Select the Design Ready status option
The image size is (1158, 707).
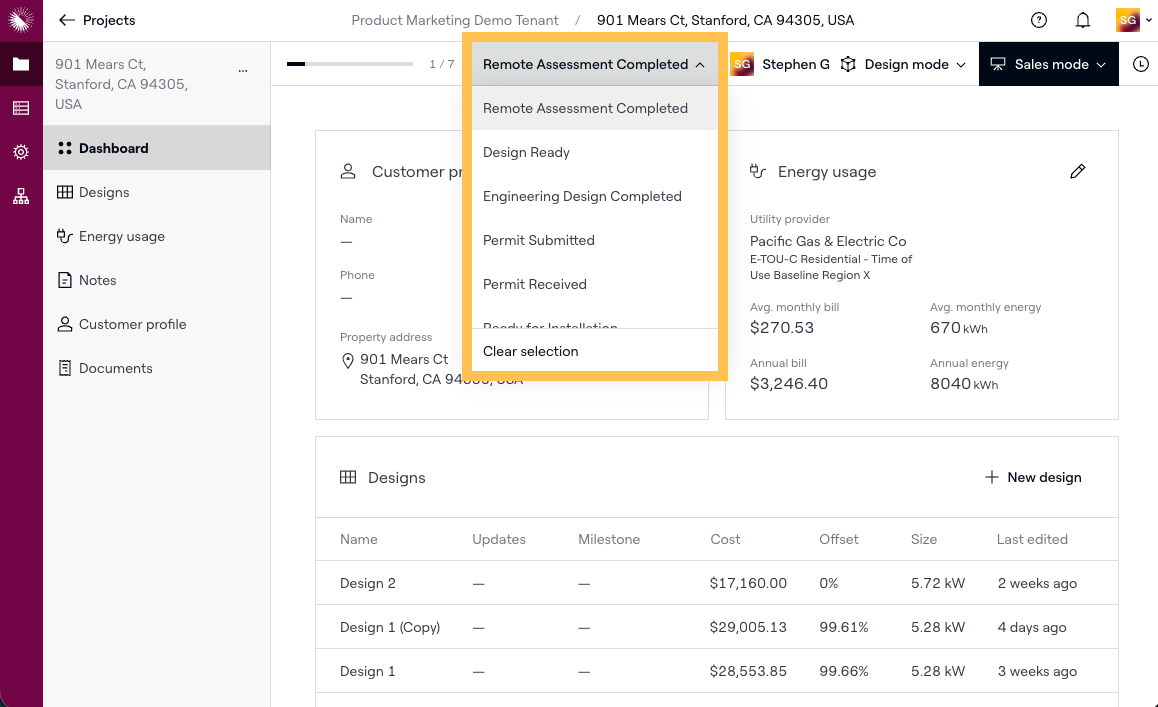(x=595, y=152)
